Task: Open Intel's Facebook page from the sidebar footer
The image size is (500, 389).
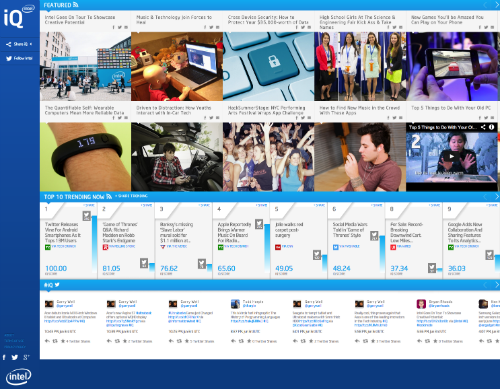Action: point(4,357)
